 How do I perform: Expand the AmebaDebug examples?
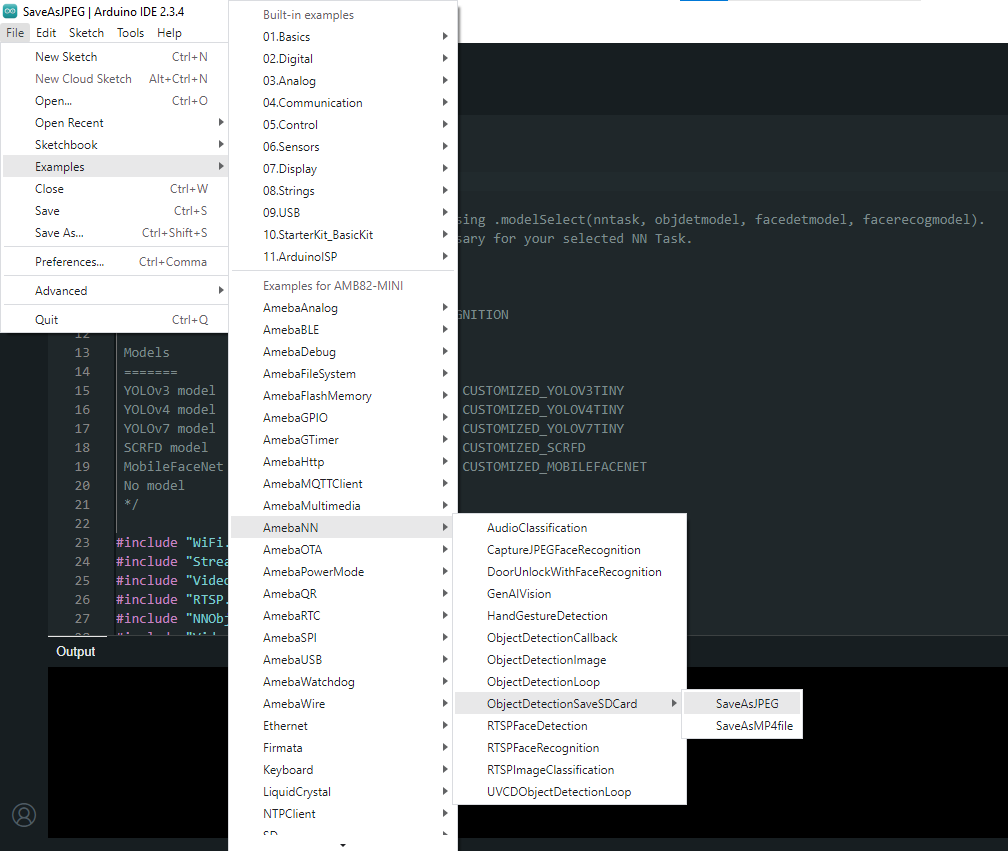pyautogui.click(x=343, y=352)
